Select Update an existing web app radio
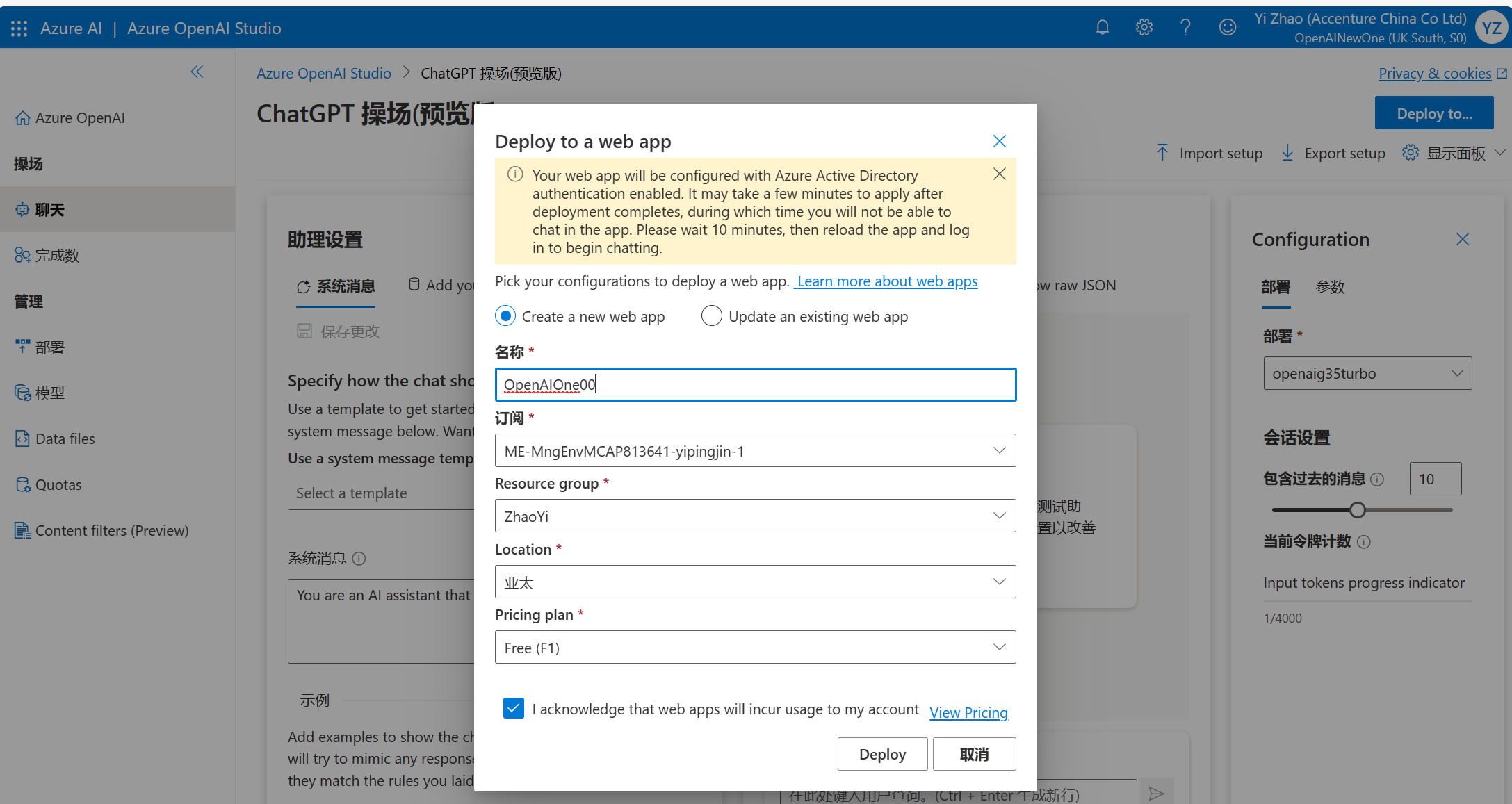Image resolution: width=1512 pixels, height=804 pixels. [x=712, y=316]
